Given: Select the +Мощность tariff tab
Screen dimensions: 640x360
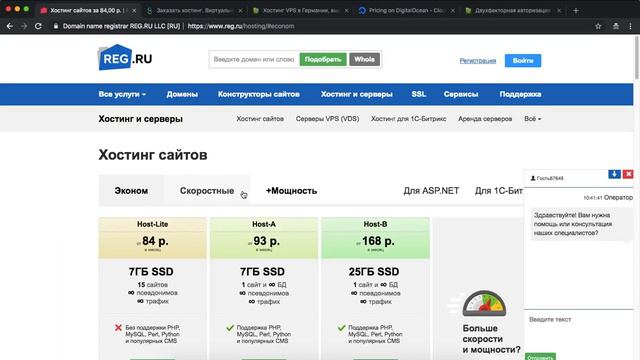Looking at the screenshot, I should (291, 191).
